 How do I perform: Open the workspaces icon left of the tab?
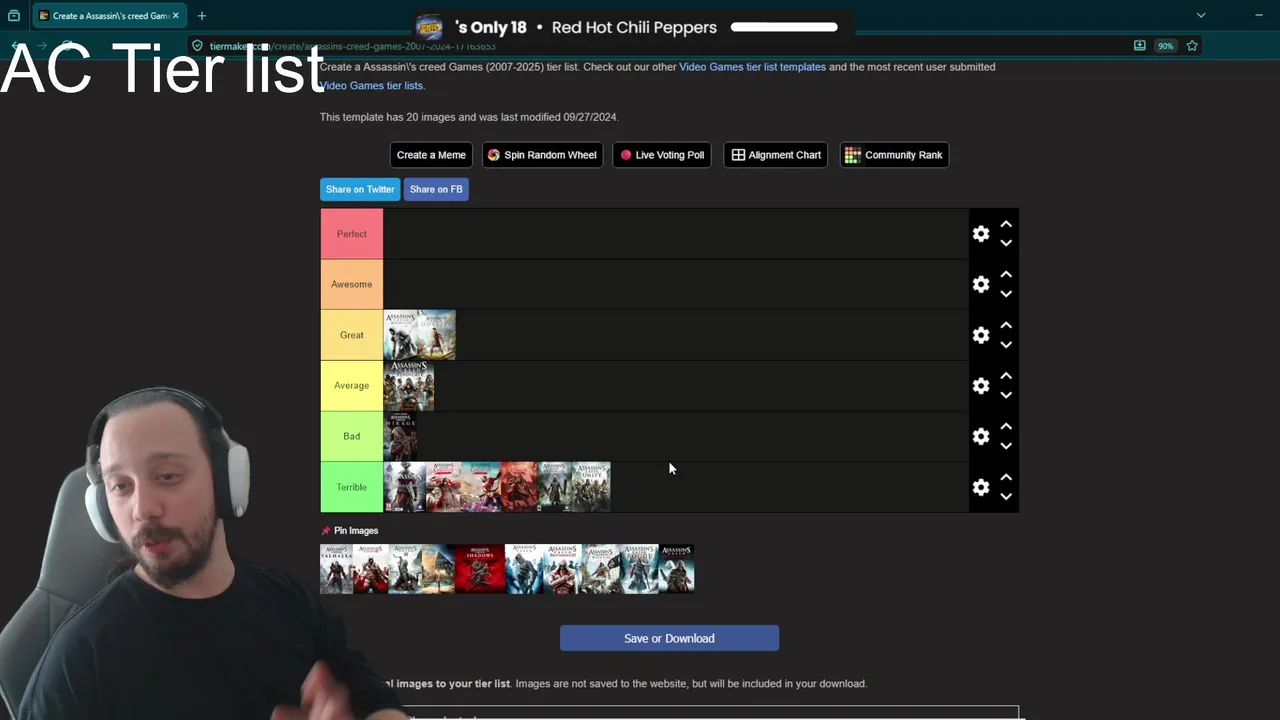click(x=13, y=16)
